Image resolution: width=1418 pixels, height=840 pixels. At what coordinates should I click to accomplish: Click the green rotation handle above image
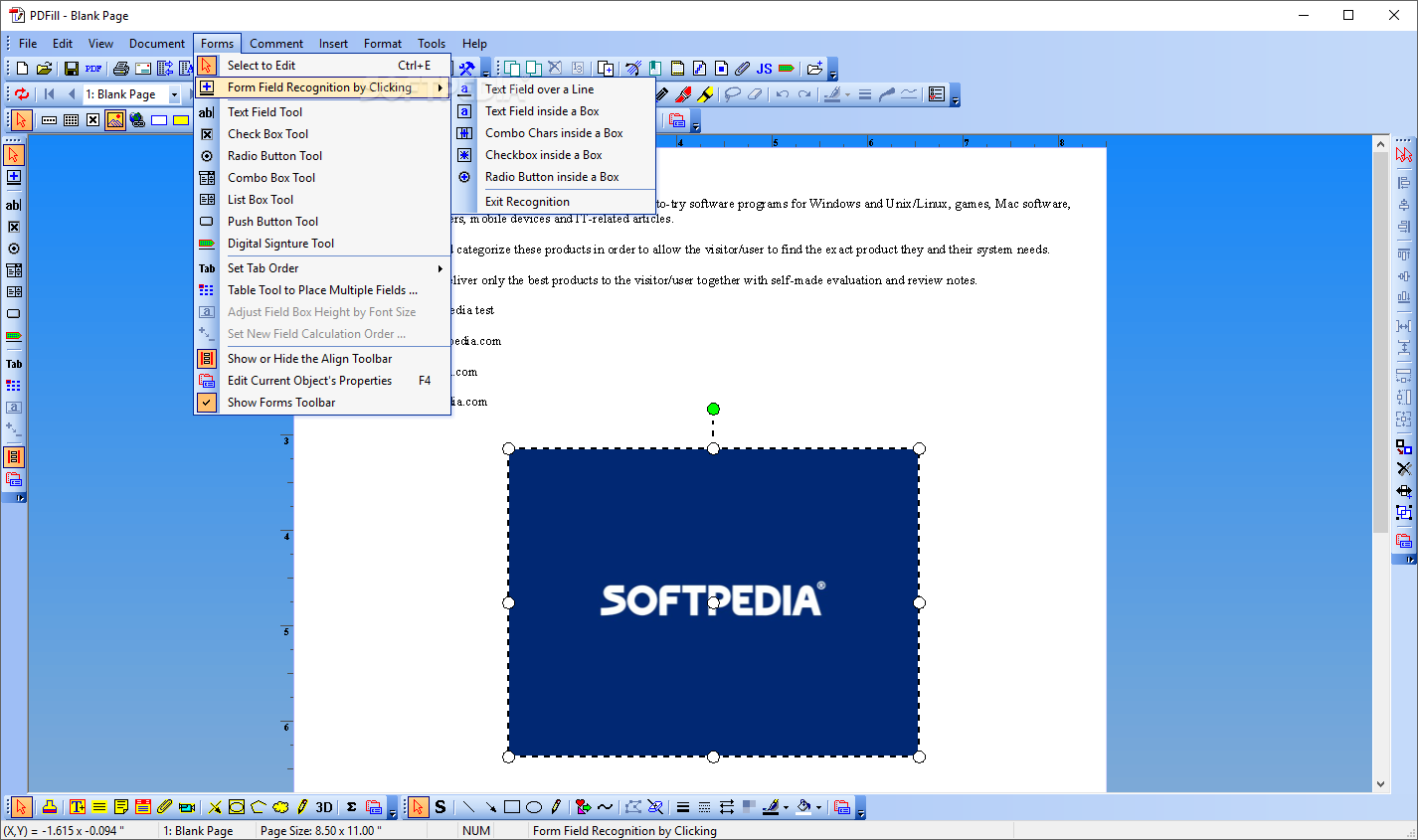(713, 409)
